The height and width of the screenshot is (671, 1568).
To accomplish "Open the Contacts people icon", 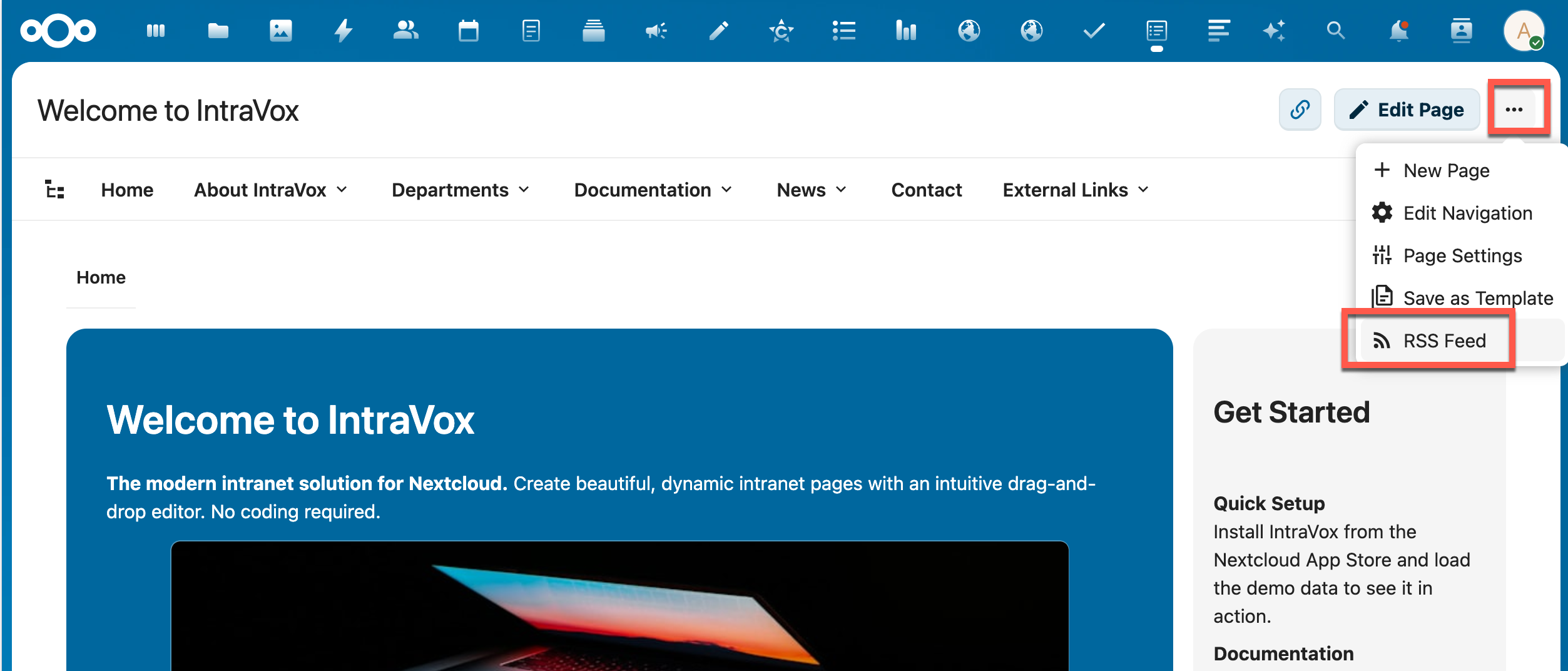I will (405, 30).
